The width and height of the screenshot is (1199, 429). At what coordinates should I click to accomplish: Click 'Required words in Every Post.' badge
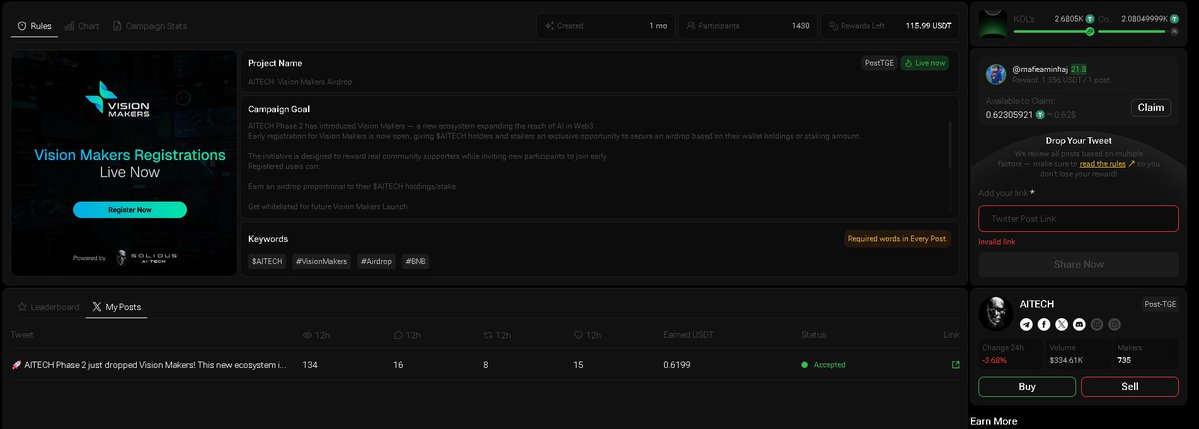(898, 239)
